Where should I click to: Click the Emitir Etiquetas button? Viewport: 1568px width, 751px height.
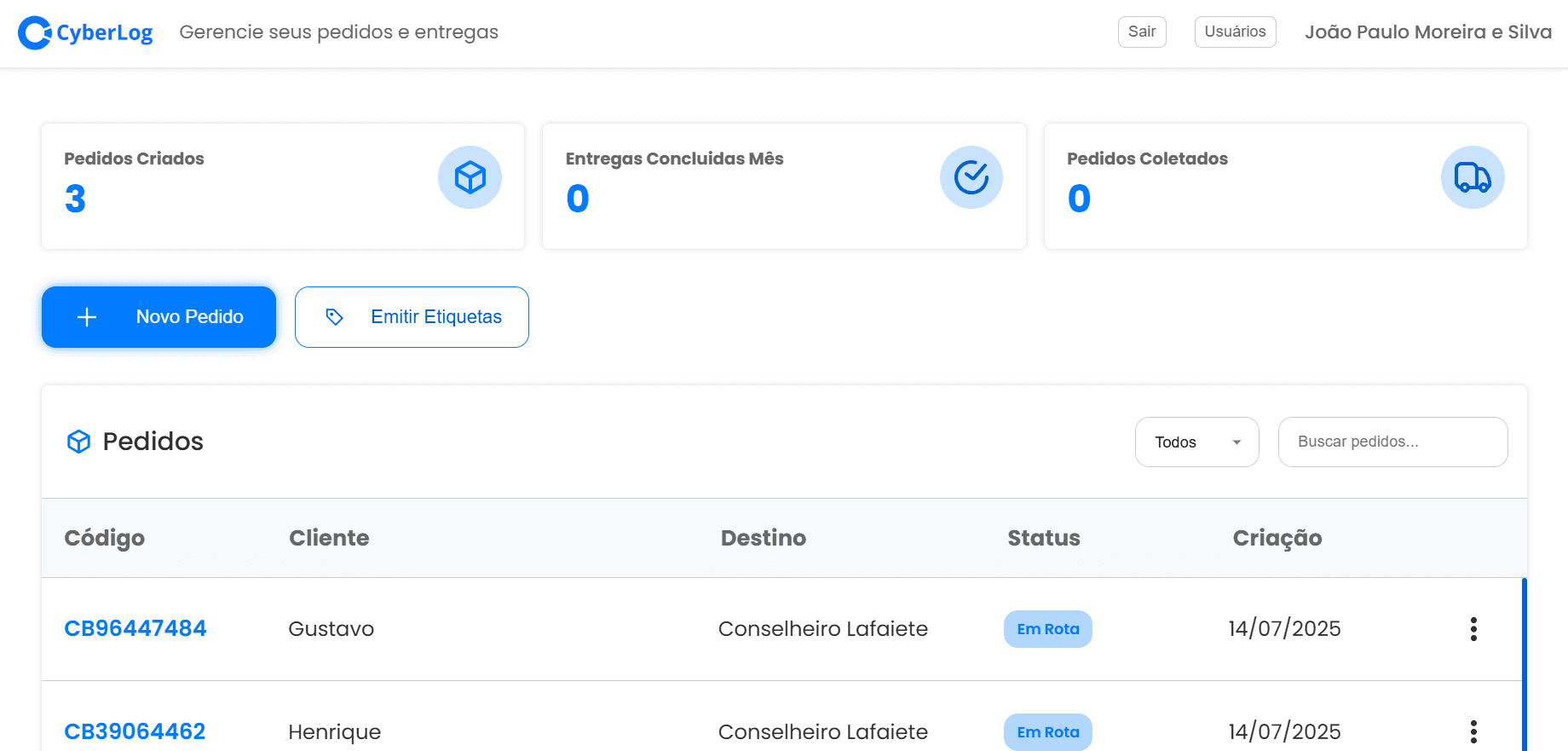(x=412, y=317)
